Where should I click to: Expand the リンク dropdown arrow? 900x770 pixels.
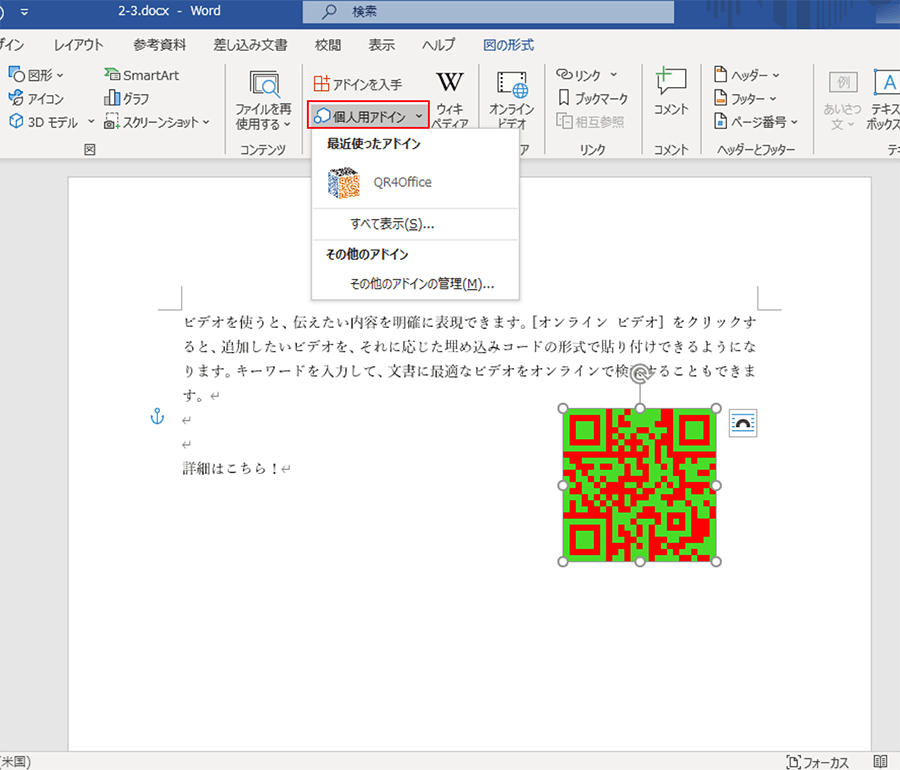[614, 75]
